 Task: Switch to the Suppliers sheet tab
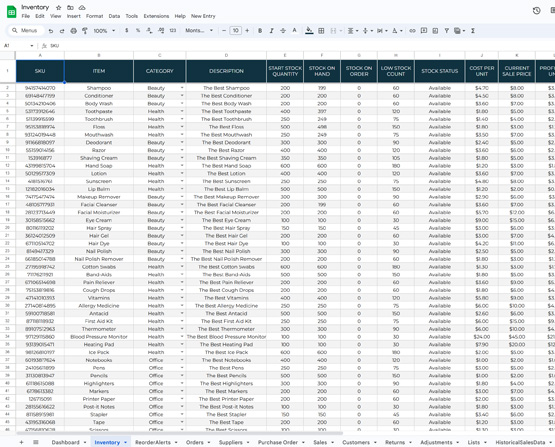pos(231,442)
